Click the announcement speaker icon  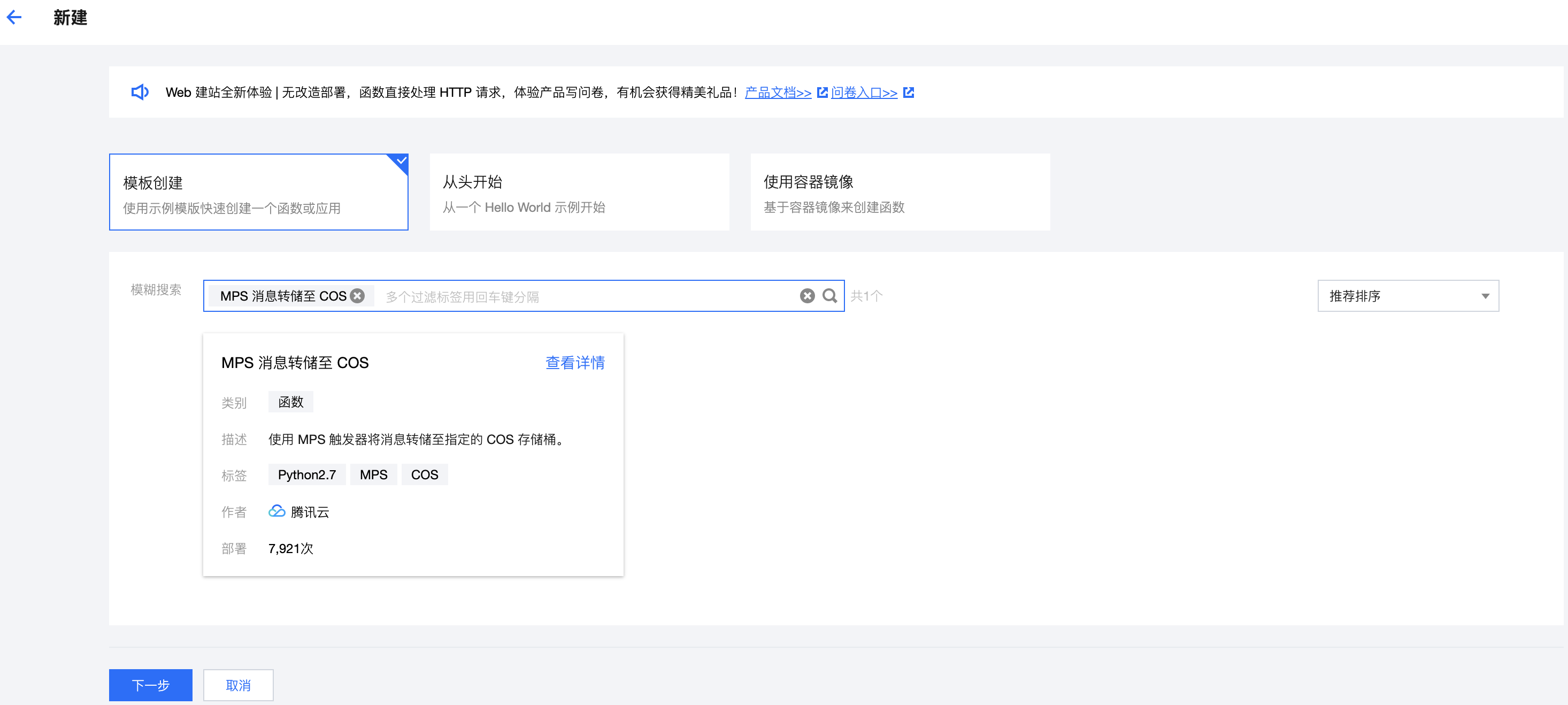coord(140,92)
